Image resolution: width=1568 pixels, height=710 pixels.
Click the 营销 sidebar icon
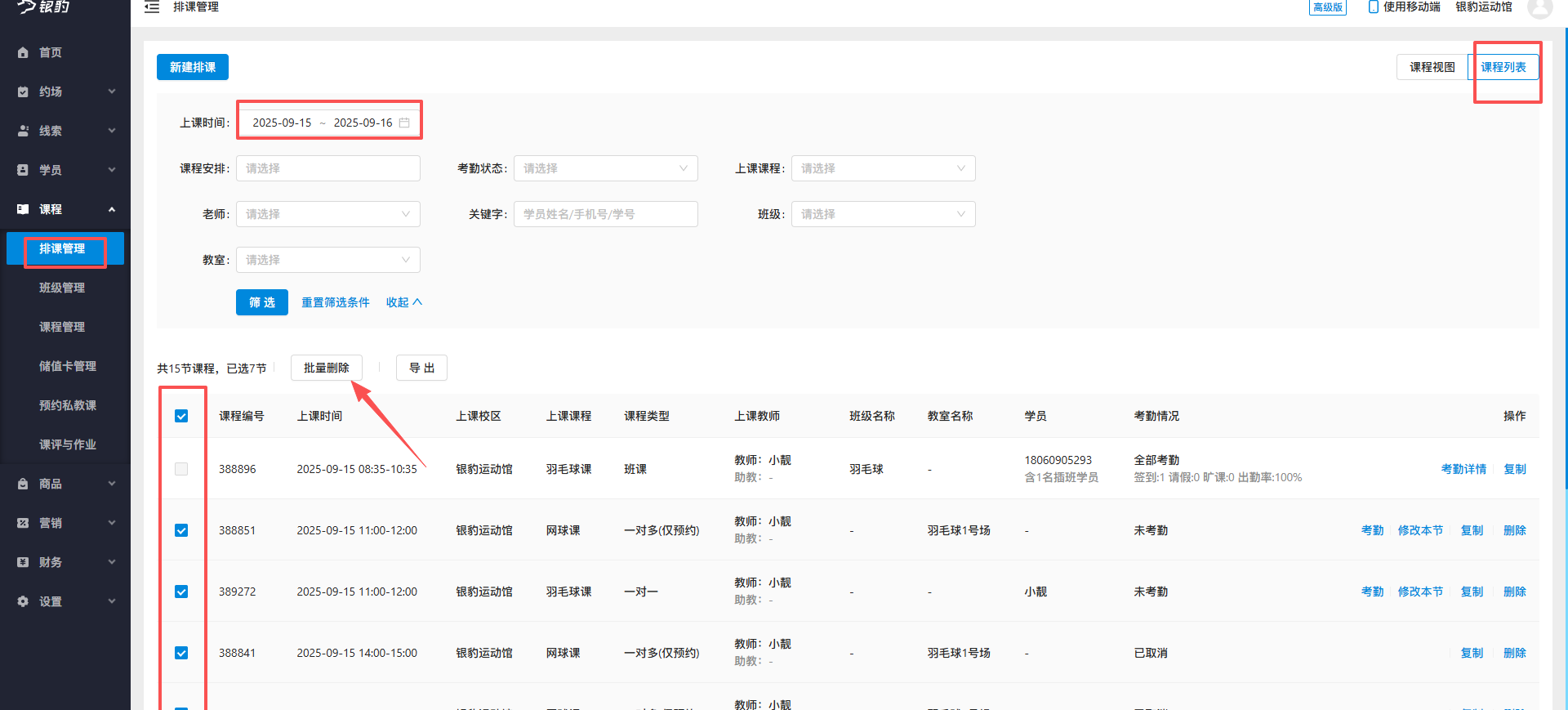pyautogui.click(x=23, y=523)
